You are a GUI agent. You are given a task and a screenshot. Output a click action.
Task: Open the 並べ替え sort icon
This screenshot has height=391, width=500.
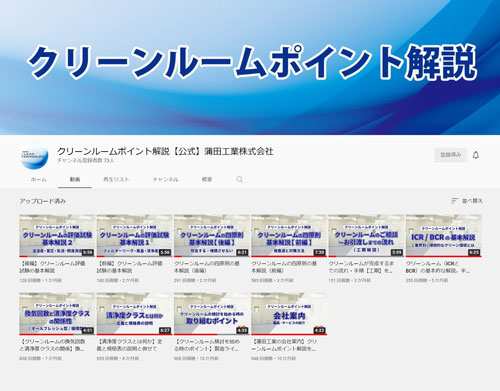454,201
